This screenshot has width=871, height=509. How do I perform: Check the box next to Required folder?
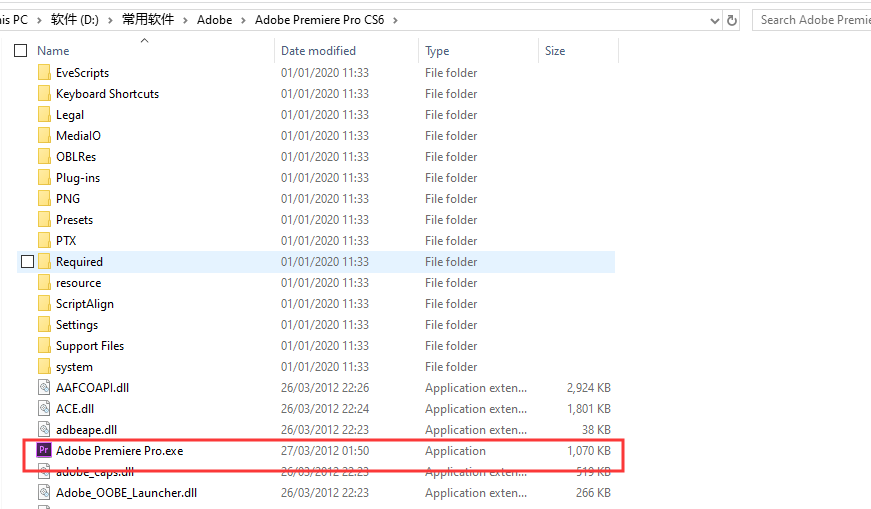[x=27, y=261]
